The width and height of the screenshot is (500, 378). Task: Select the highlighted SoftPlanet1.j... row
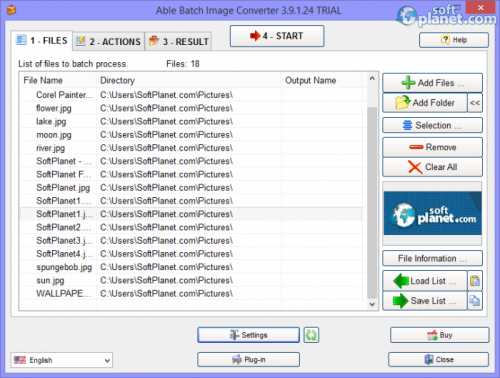coord(191,214)
